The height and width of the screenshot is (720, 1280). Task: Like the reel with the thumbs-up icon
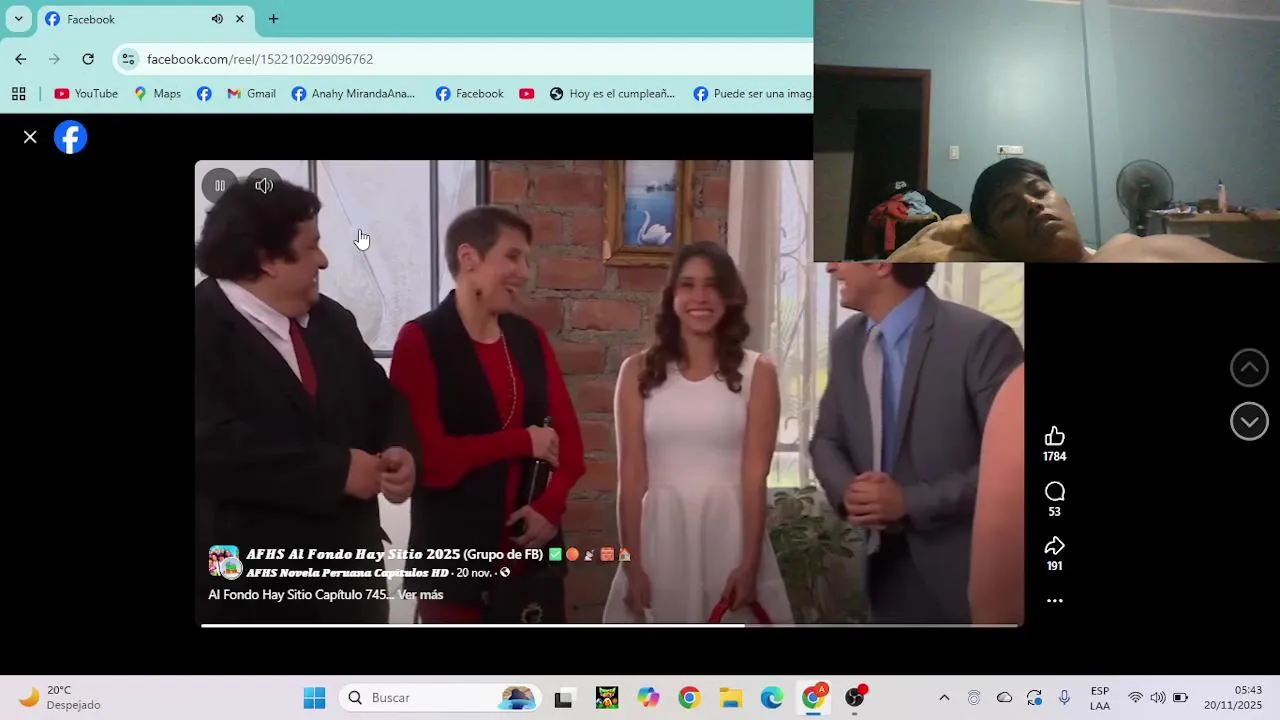pos(1054,436)
